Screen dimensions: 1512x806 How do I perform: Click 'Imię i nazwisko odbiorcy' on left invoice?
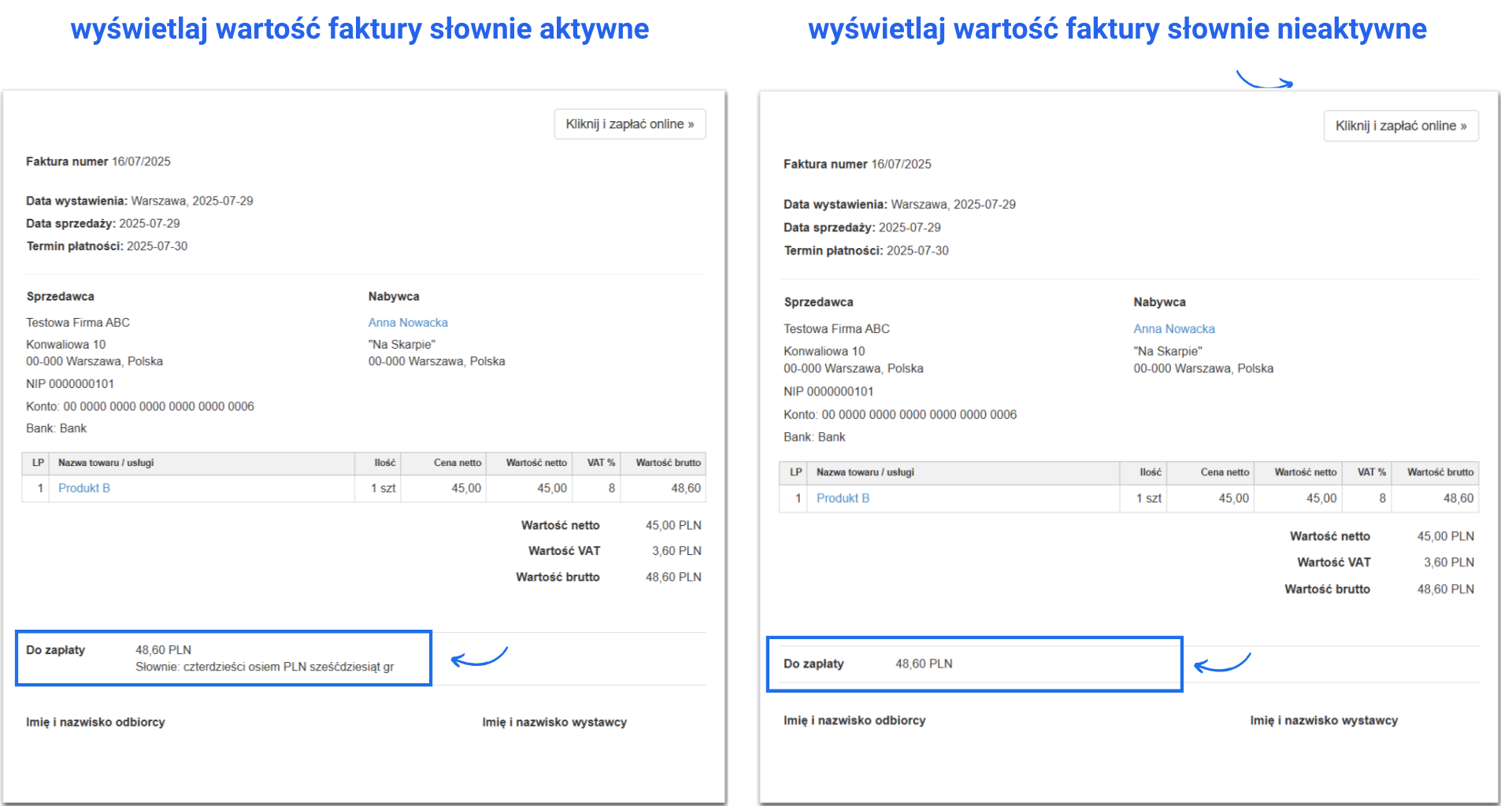pos(95,722)
